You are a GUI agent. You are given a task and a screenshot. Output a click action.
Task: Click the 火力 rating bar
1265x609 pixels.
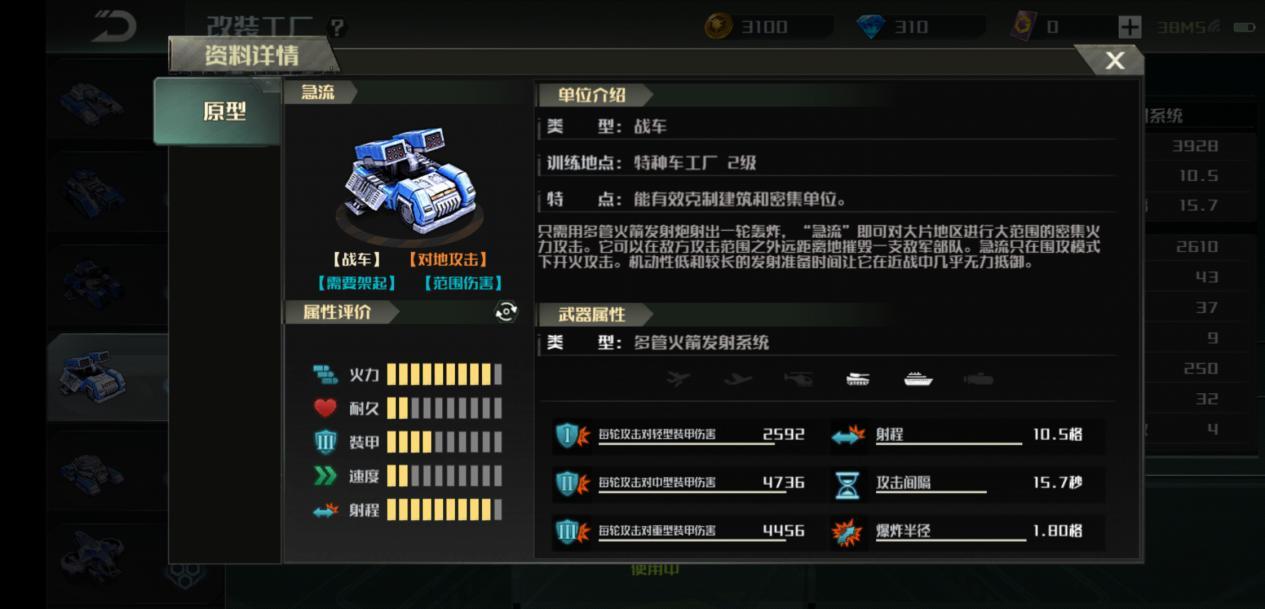tap(444, 375)
